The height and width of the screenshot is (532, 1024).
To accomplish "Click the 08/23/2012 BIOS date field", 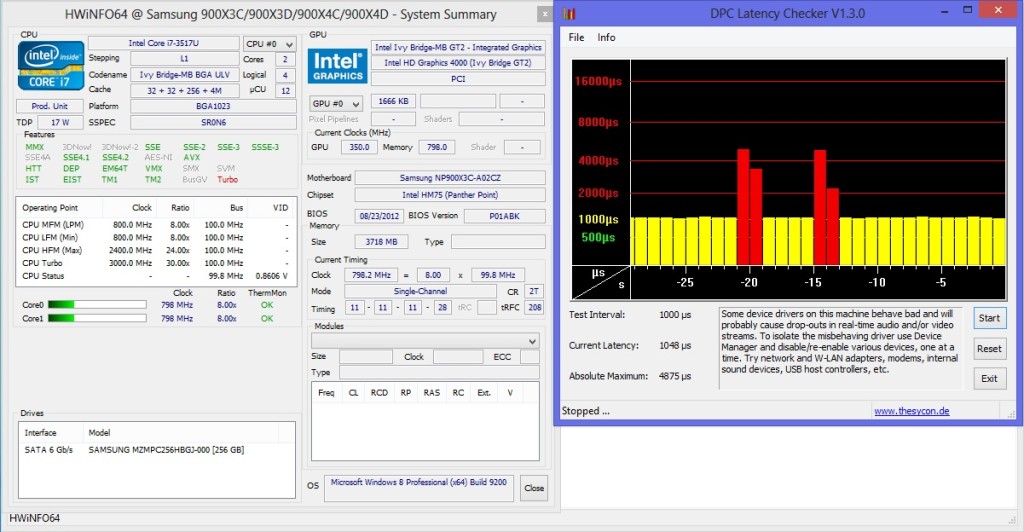I will pos(379,216).
